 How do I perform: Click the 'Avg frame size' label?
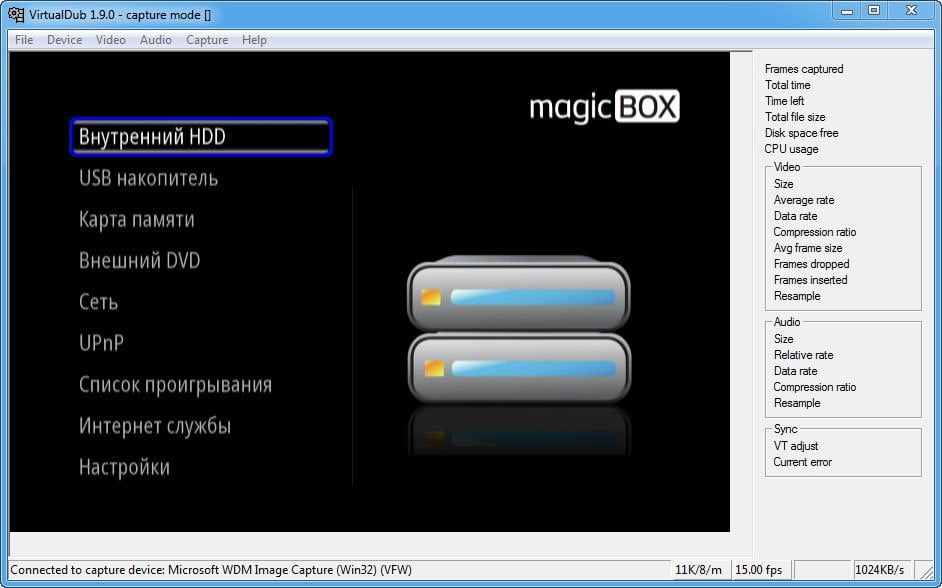pyautogui.click(x=808, y=248)
